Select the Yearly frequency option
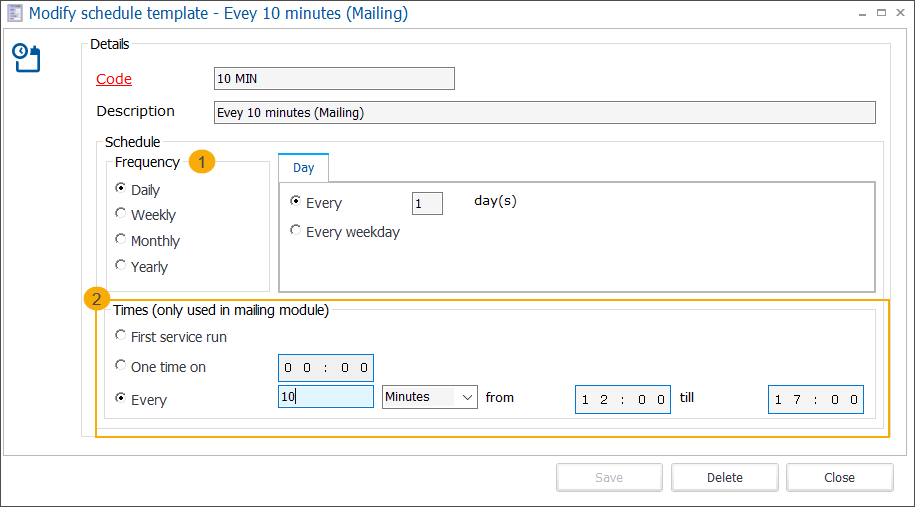The height and width of the screenshot is (507, 915). pyautogui.click(x=120, y=265)
